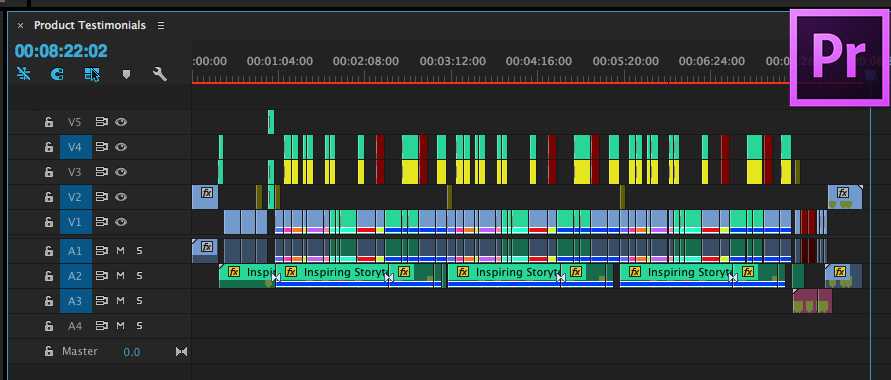The height and width of the screenshot is (380, 891).
Task: Toggle lock on track V4
Action: click(x=49, y=147)
